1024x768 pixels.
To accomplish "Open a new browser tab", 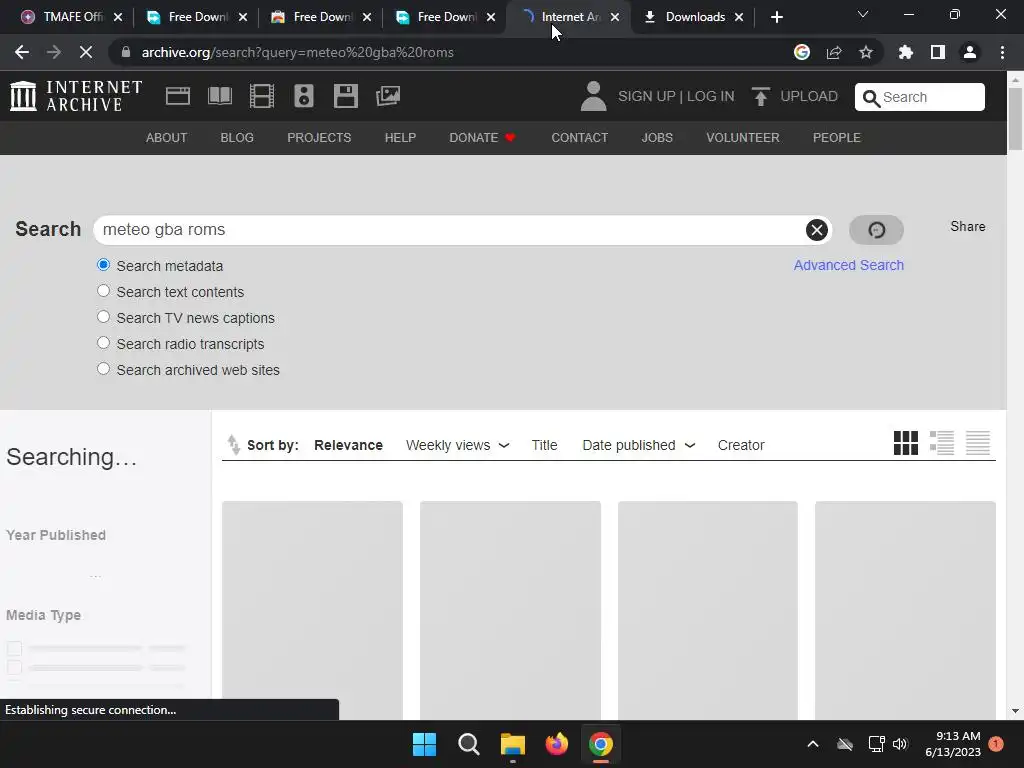I will pos(776,17).
